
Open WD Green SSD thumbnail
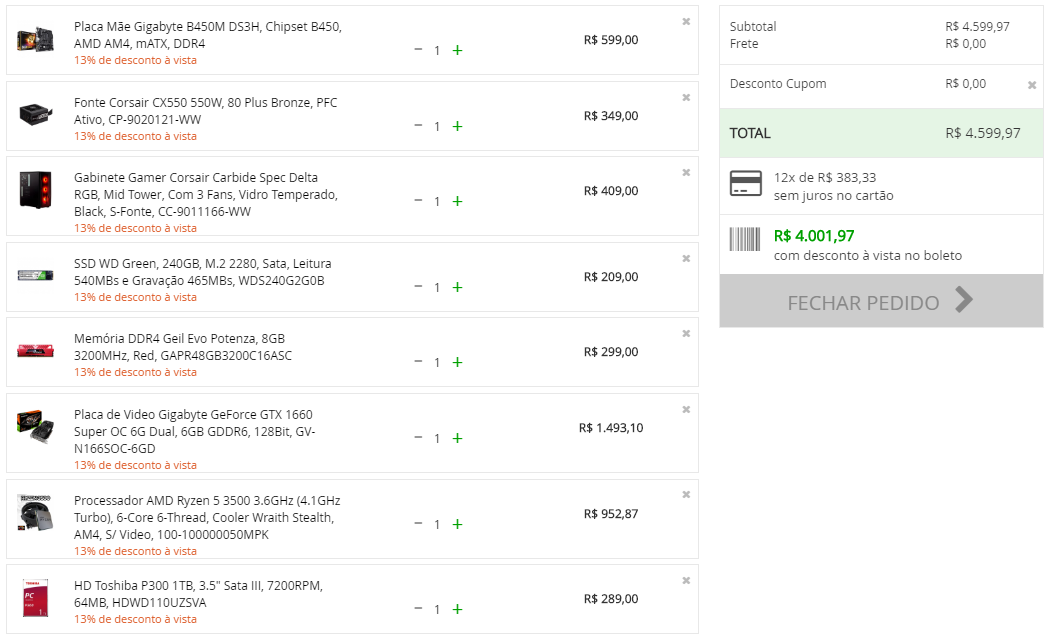35,275
